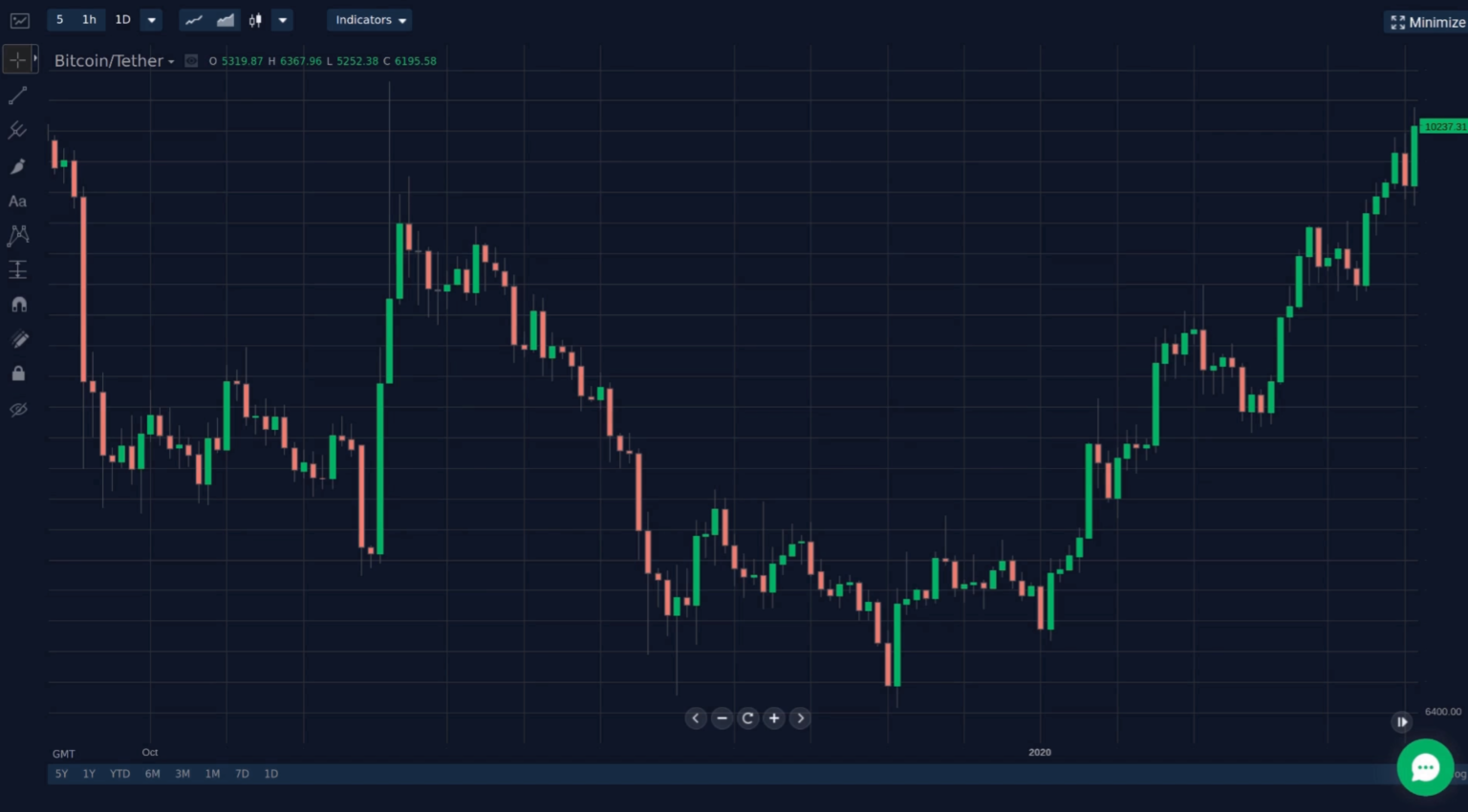Screen dimensions: 1468x812
Task: Jump to latest bar with the arrow button
Action: (x=1401, y=721)
